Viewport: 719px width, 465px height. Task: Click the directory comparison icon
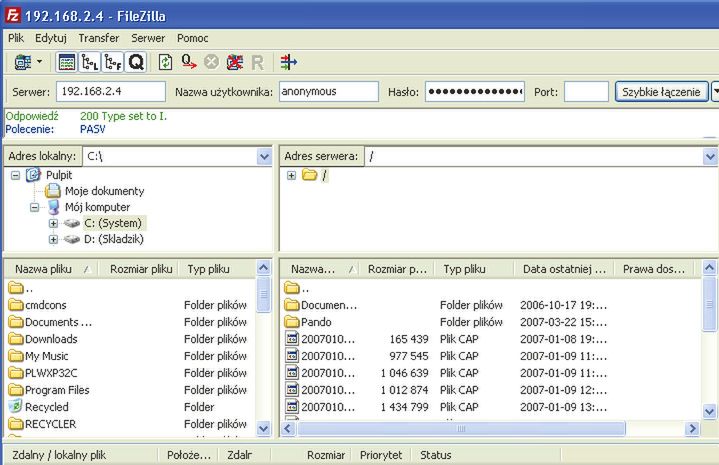pos(288,62)
